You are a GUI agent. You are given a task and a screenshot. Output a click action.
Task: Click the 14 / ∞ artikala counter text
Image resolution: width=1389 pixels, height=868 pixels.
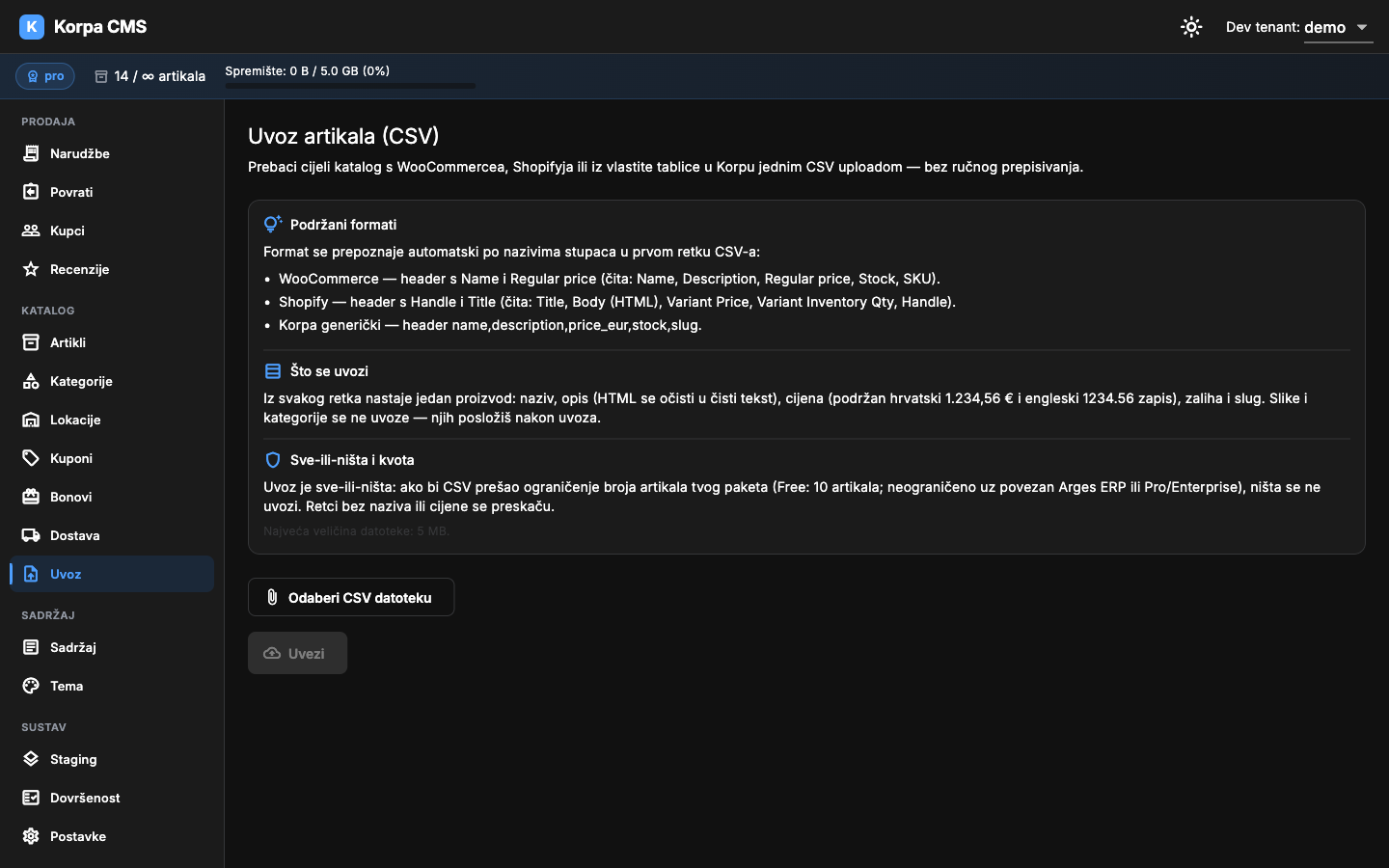(x=159, y=76)
